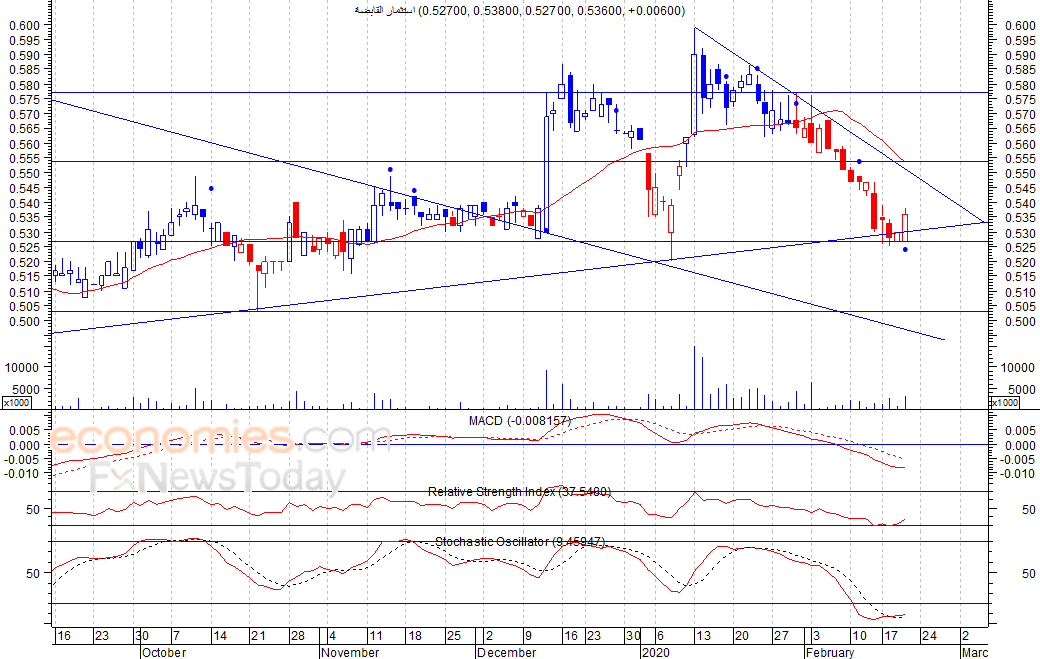Click the 2020 year label on time axis
The height and width of the screenshot is (659, 1040).
tap(655, 652)
